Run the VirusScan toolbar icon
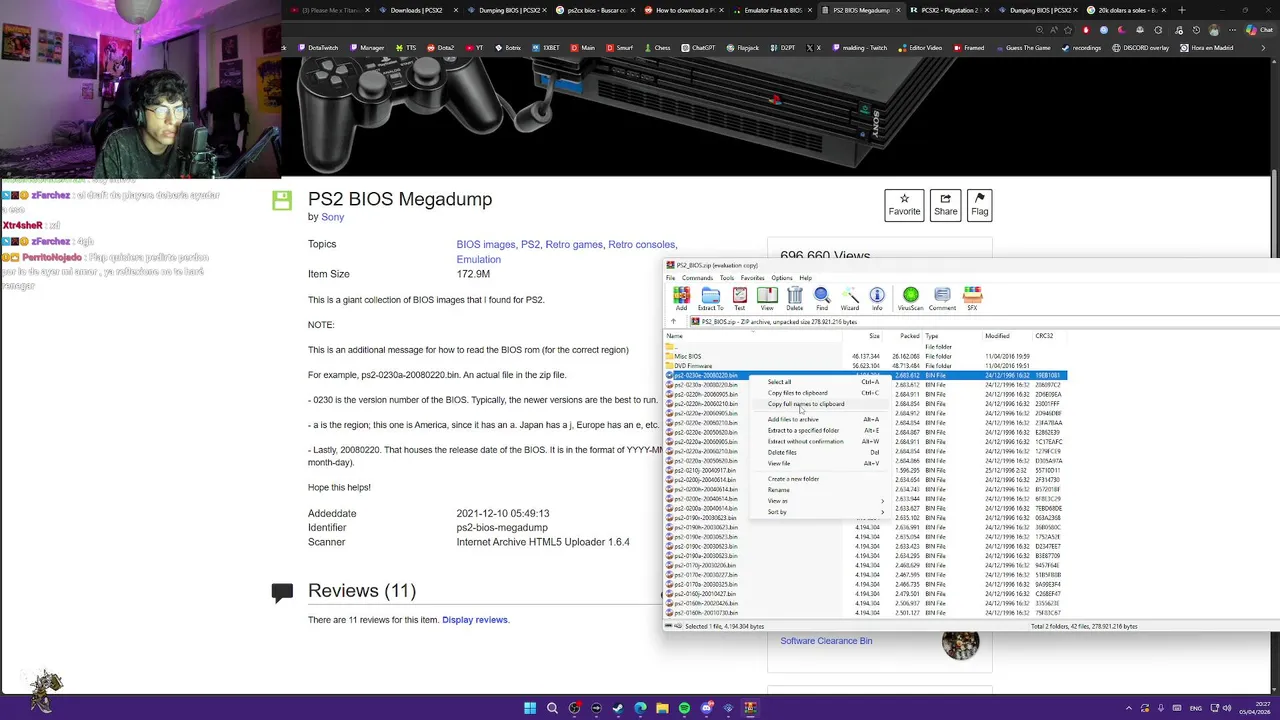The image size is (1280, 720). [910, 298]
